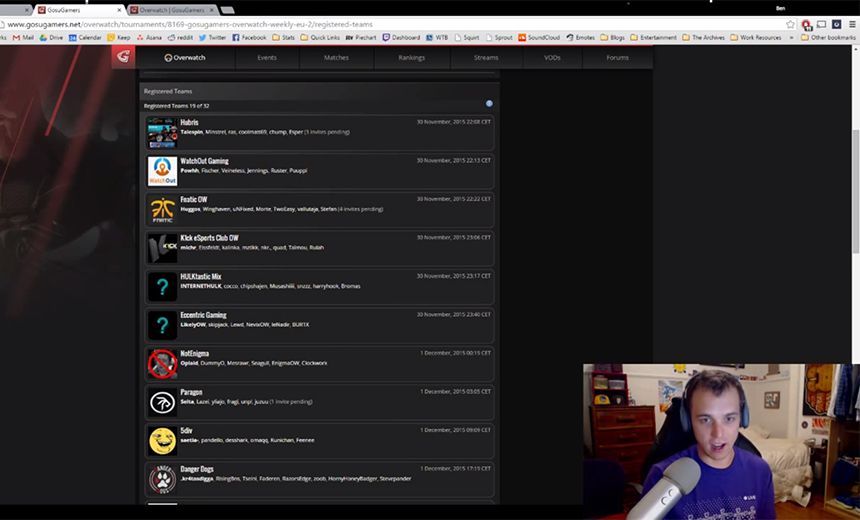
Task: Expand The Archives bookmark folder
Action: (x=704, y=37)
